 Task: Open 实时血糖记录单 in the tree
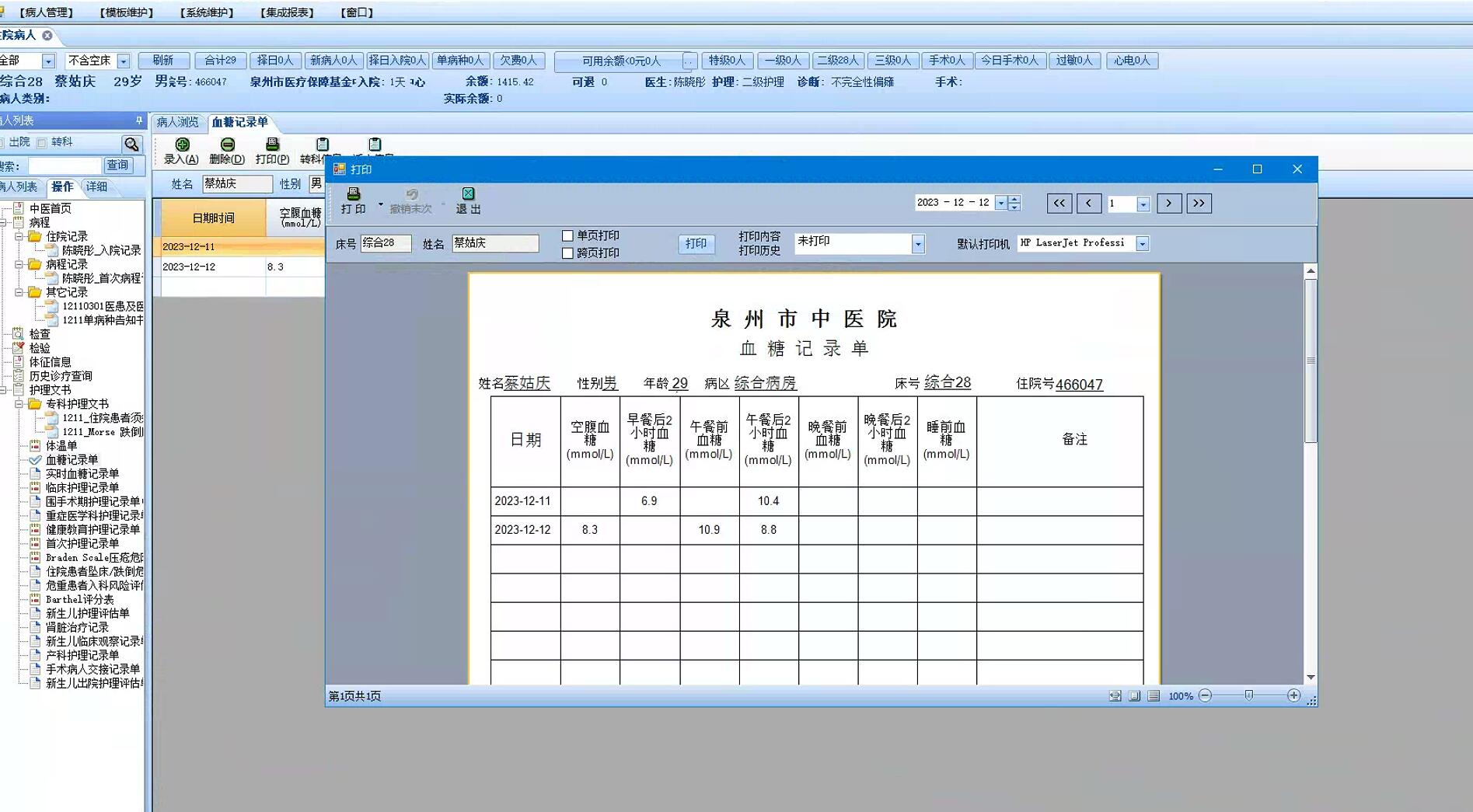pos(82,474)
